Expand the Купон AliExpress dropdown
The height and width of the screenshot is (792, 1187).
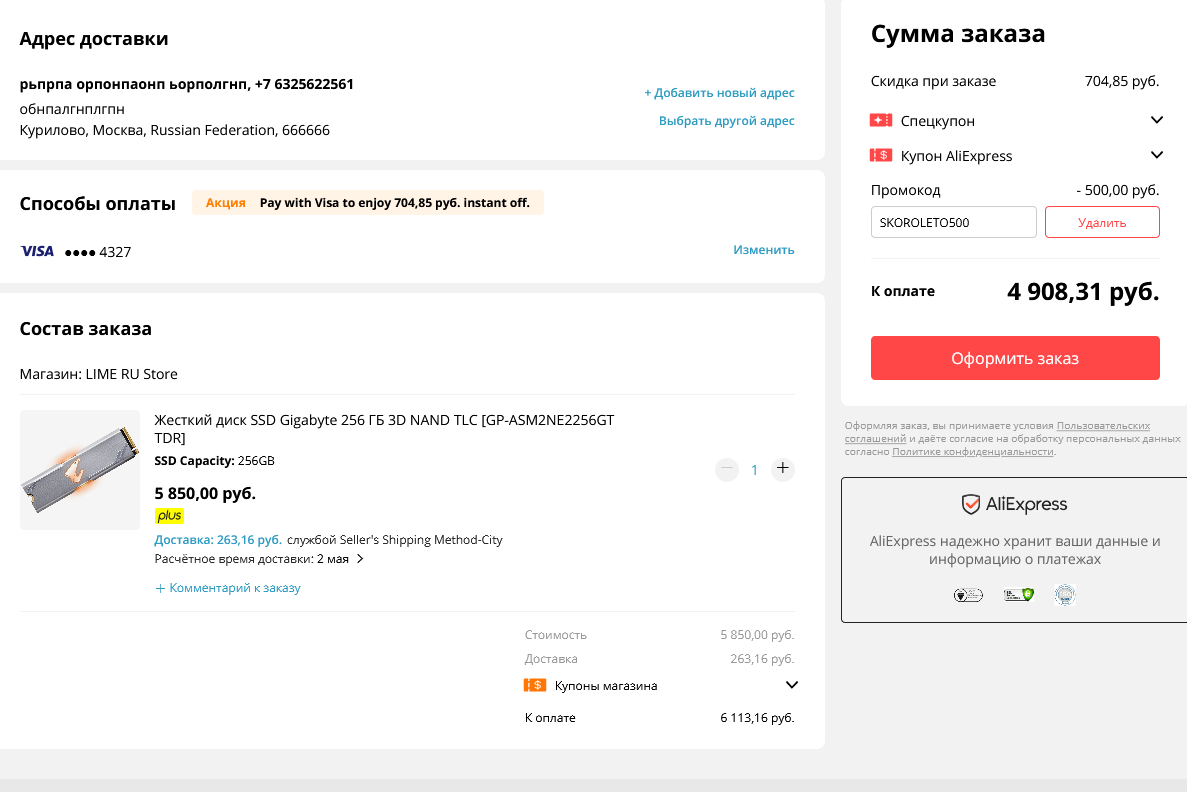coord(1156,155)
